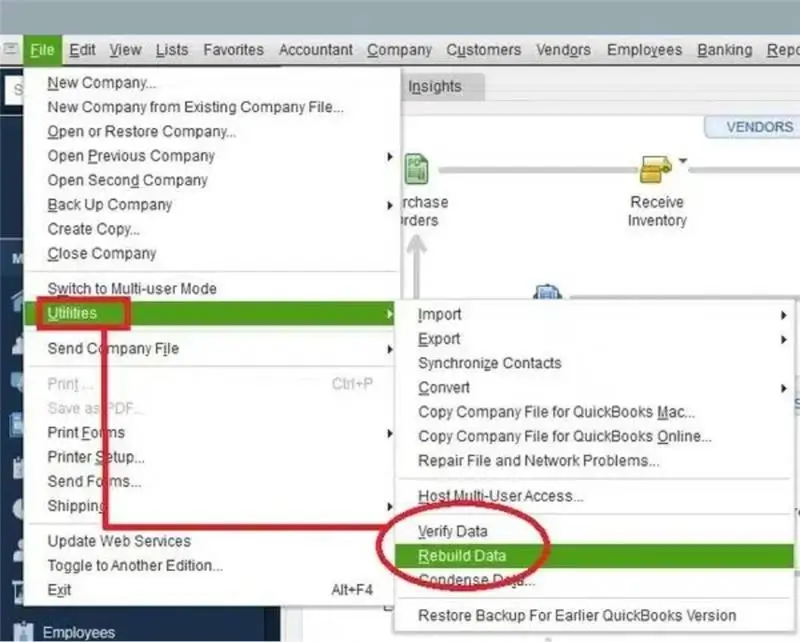
Task: Open the Utilities submenu
Action: [210, 313]
